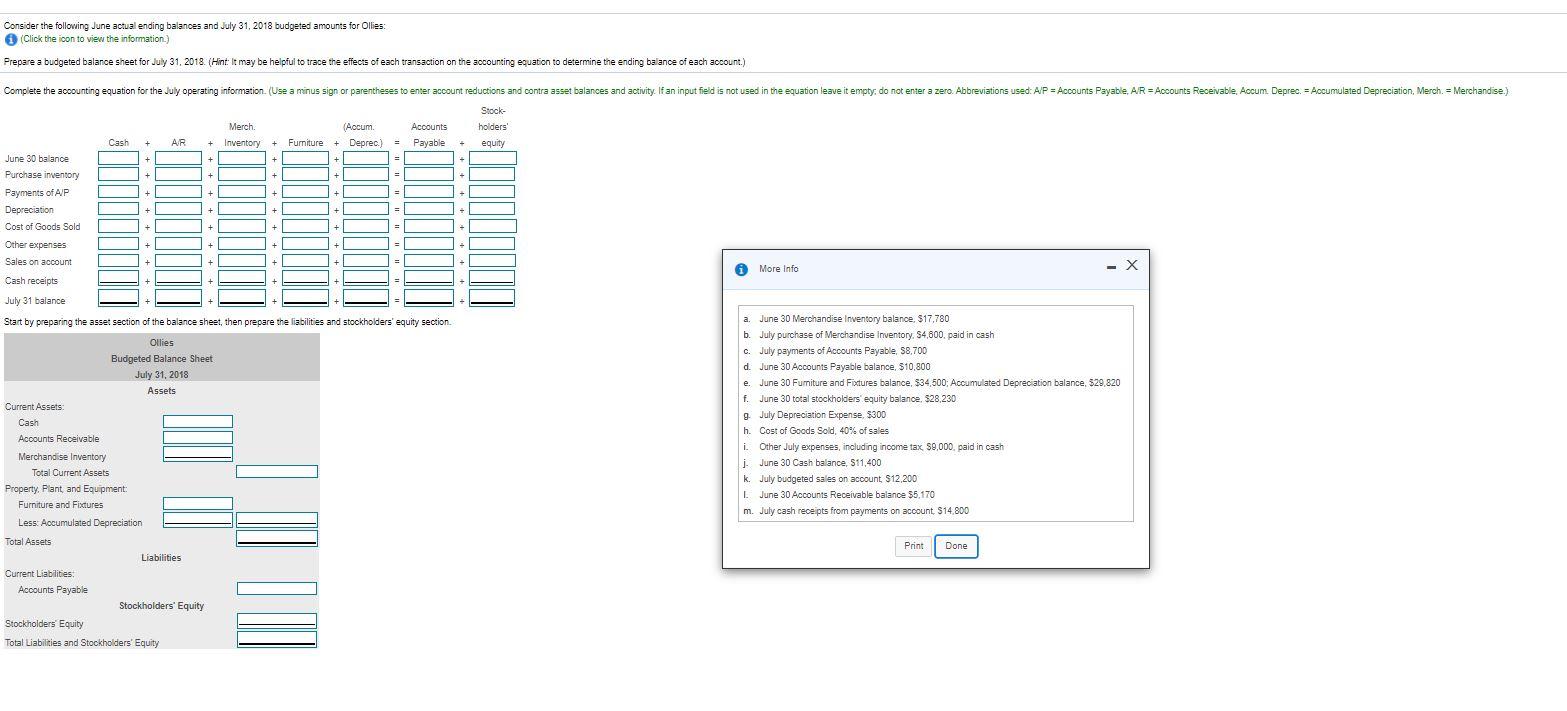Select the balance sheet Cash input under Current Assets
Screen dimensions: 1567x711
pyautogui.click(x=198, y=422)
